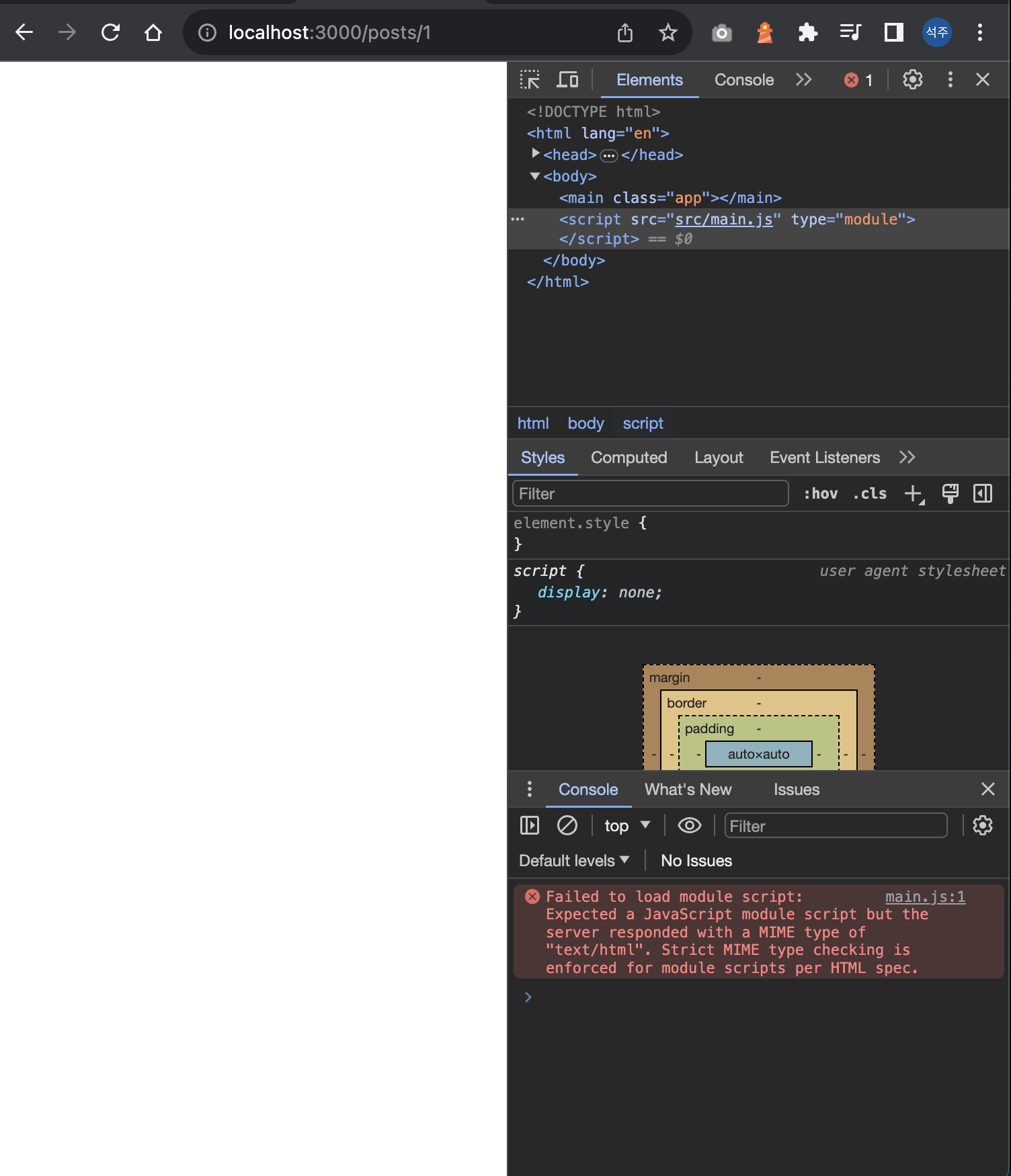
Task: Reload the current page
Action: coord(110,32)
